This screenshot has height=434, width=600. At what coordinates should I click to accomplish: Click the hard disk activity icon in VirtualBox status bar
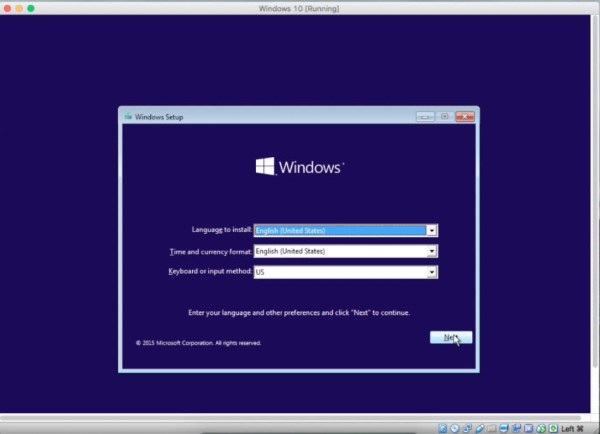(442, 428)
